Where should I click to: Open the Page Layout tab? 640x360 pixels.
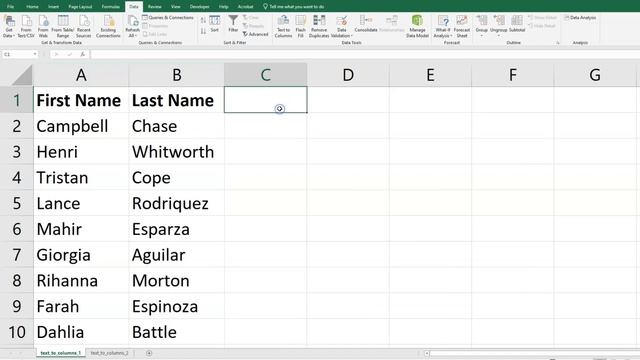point(80,7)
